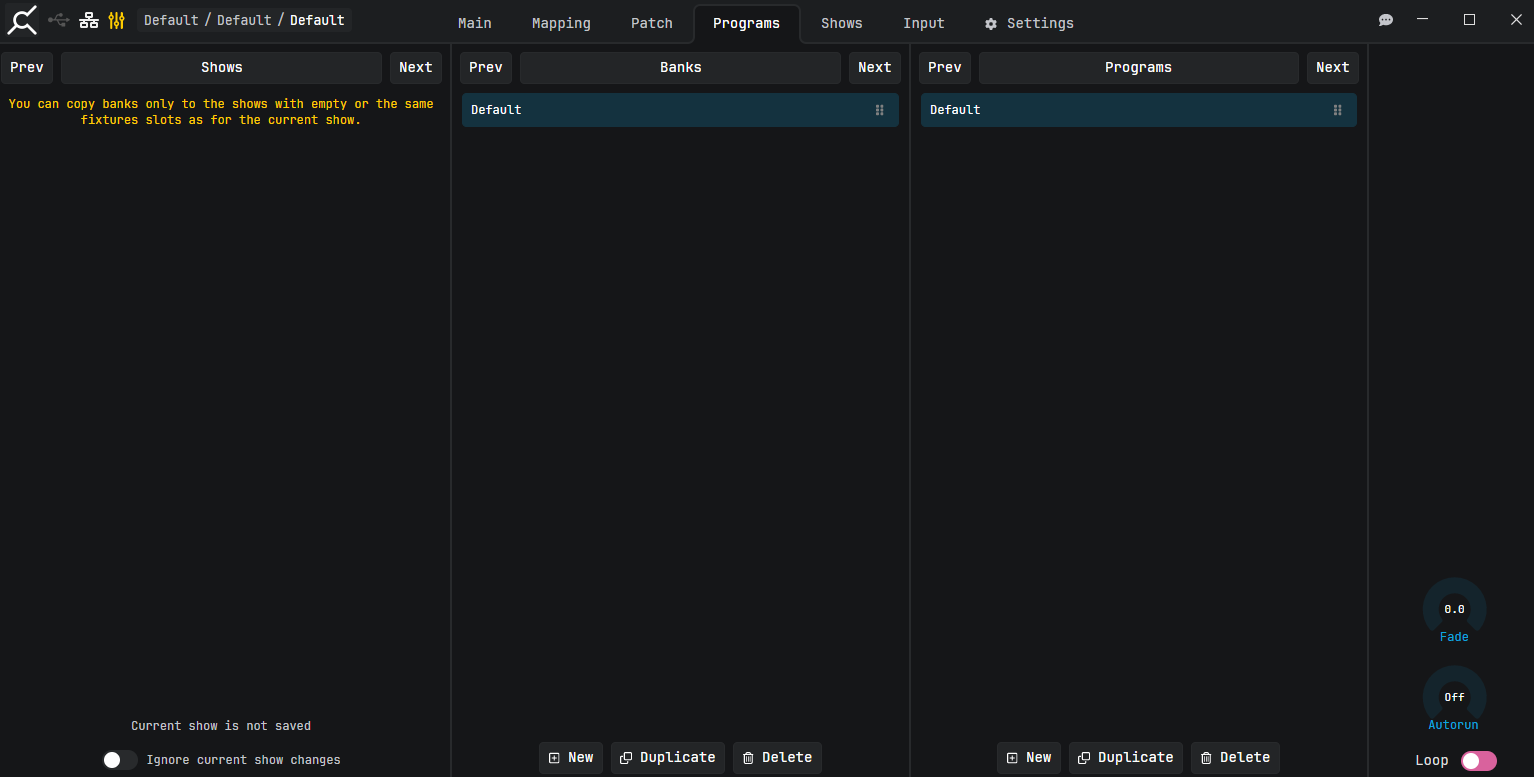
Task: Open the Input tab
Action: 924,23
